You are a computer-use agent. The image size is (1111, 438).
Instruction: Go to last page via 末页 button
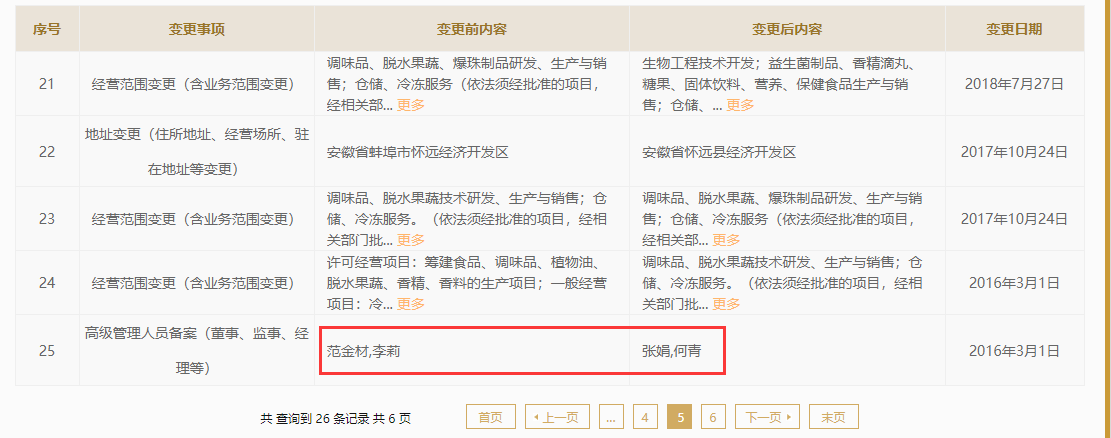[834, 417]
